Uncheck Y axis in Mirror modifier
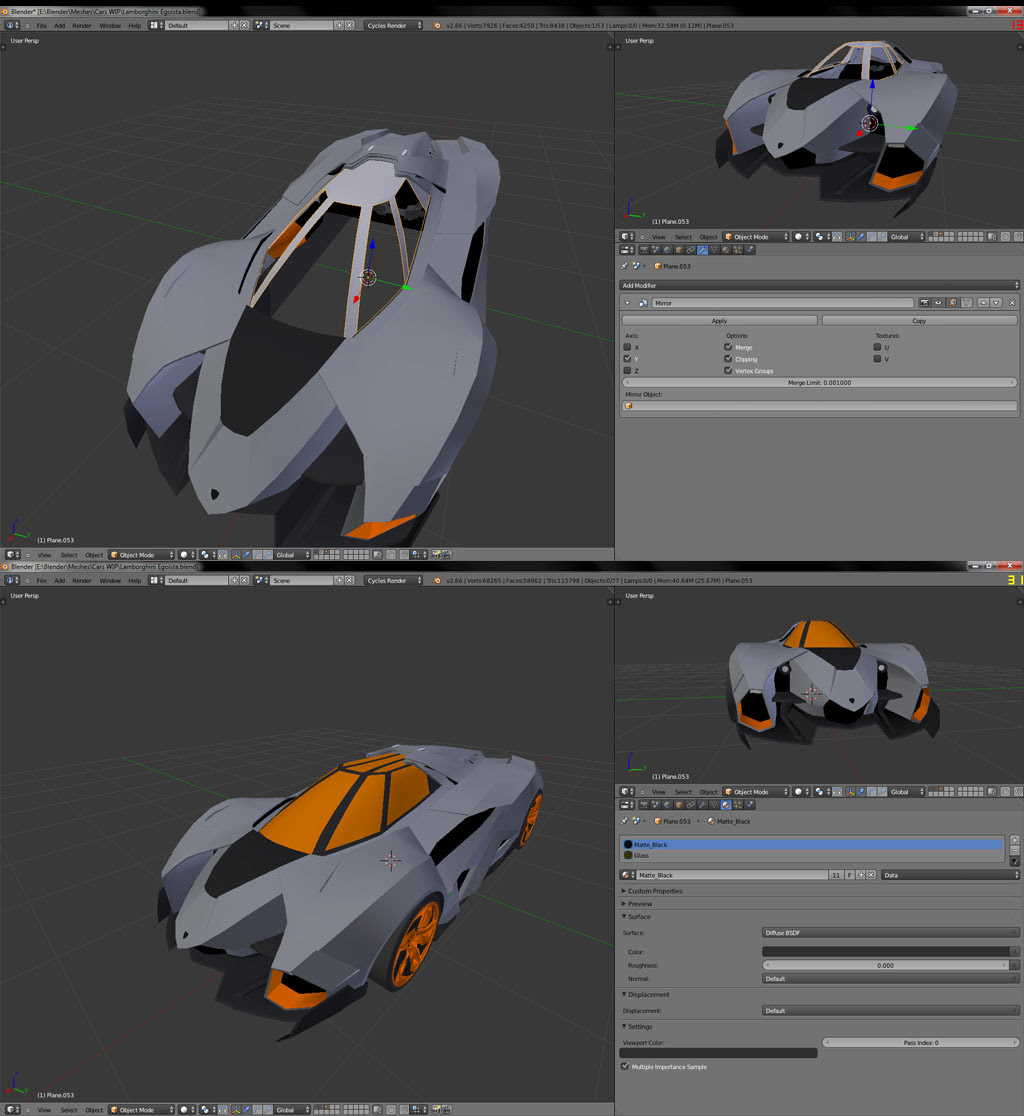The width and height of the screenshot is (1024, 1116). pos(628,359)
